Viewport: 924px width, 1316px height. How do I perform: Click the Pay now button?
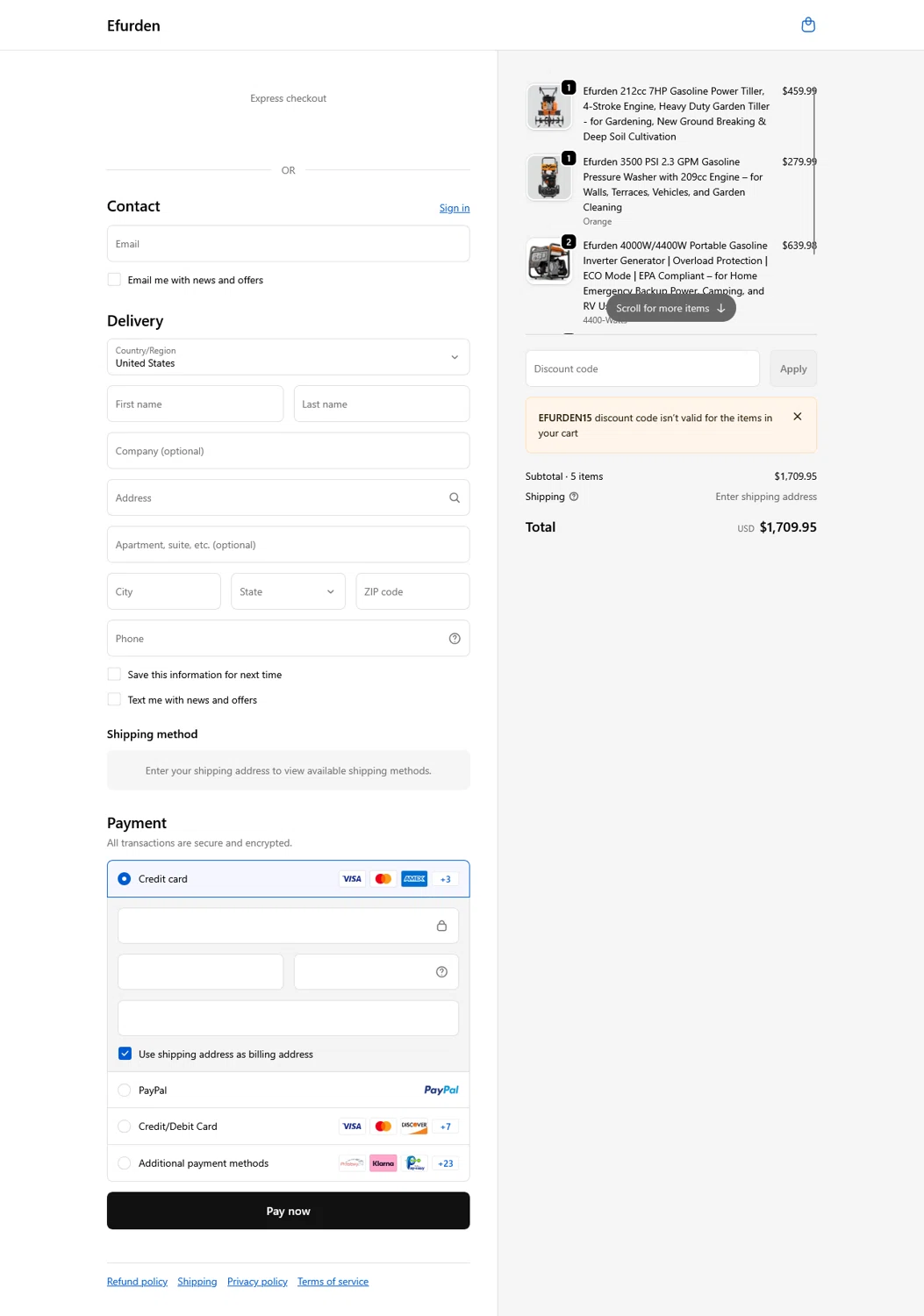288,1211
